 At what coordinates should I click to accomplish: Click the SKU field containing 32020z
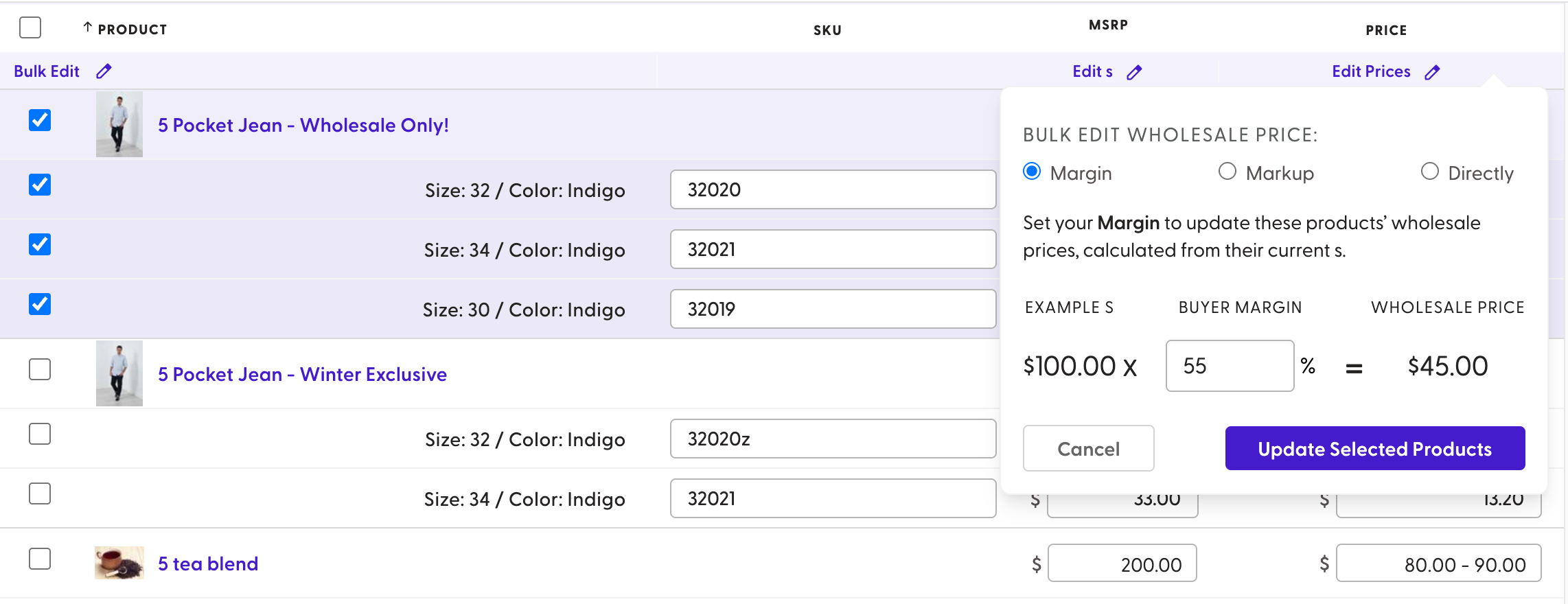833,439
